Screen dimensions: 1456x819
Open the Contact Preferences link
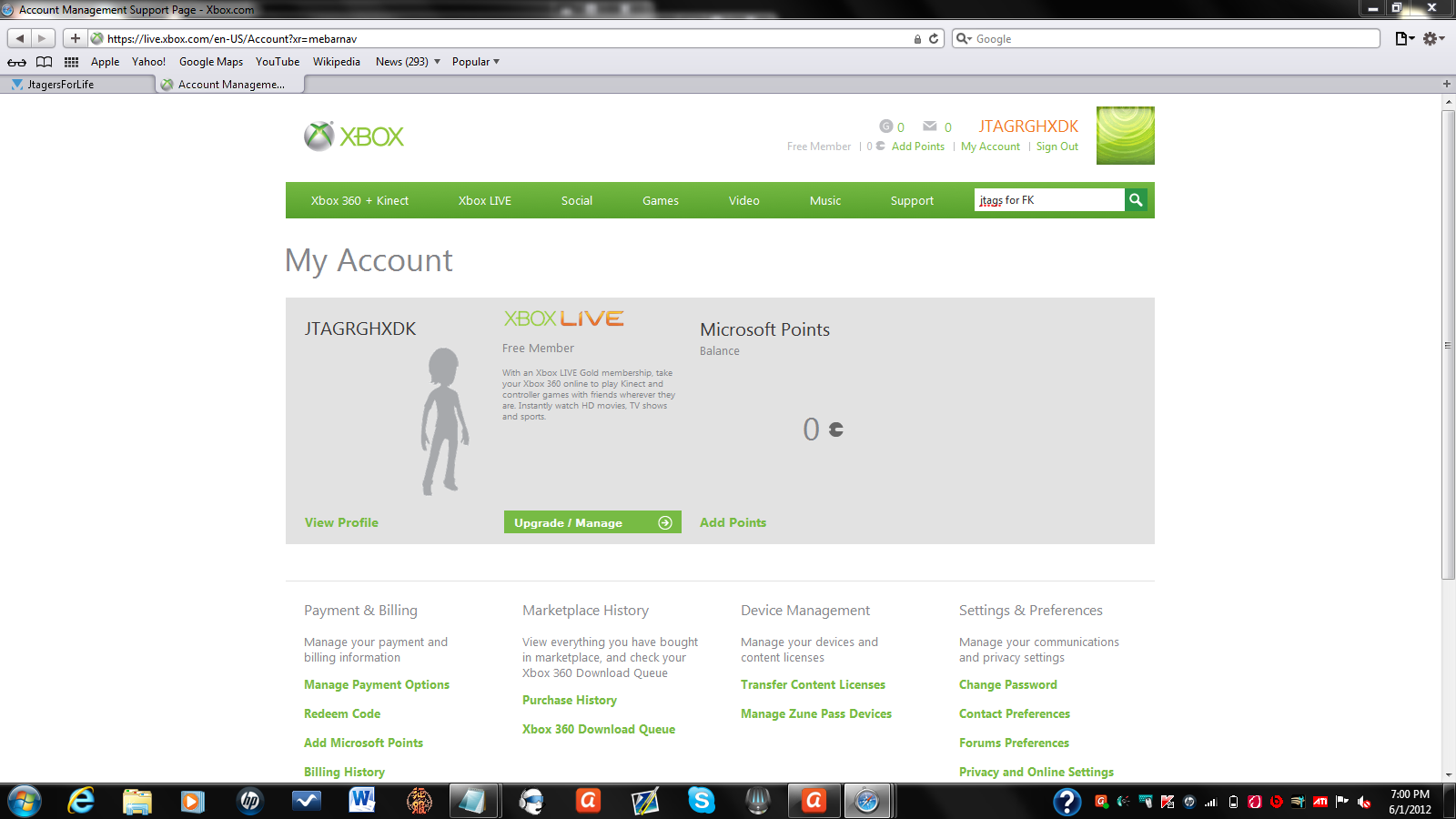pyautogui.click(x=1015, y=713)
